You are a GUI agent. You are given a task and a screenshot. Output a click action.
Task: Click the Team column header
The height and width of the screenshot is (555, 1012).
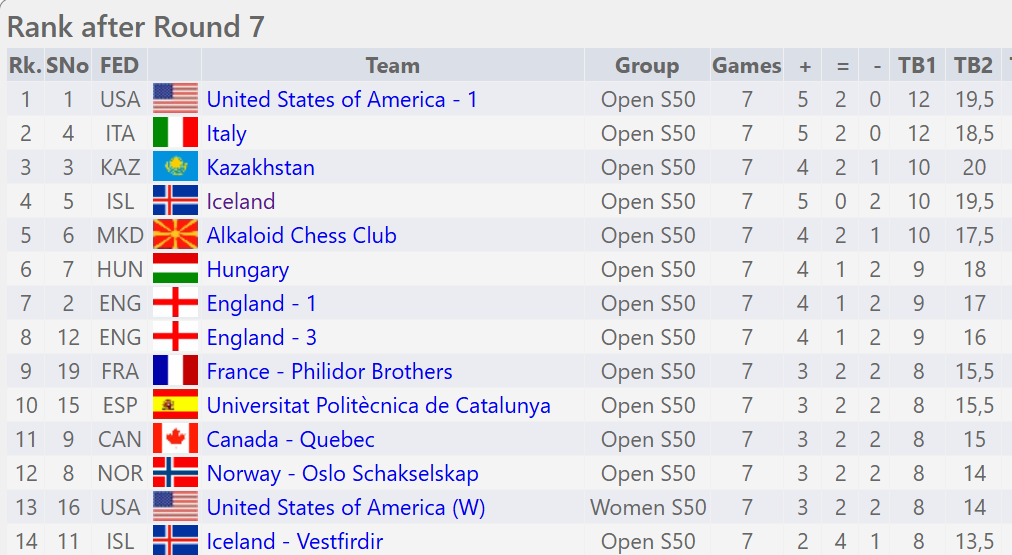click(392, 66)
